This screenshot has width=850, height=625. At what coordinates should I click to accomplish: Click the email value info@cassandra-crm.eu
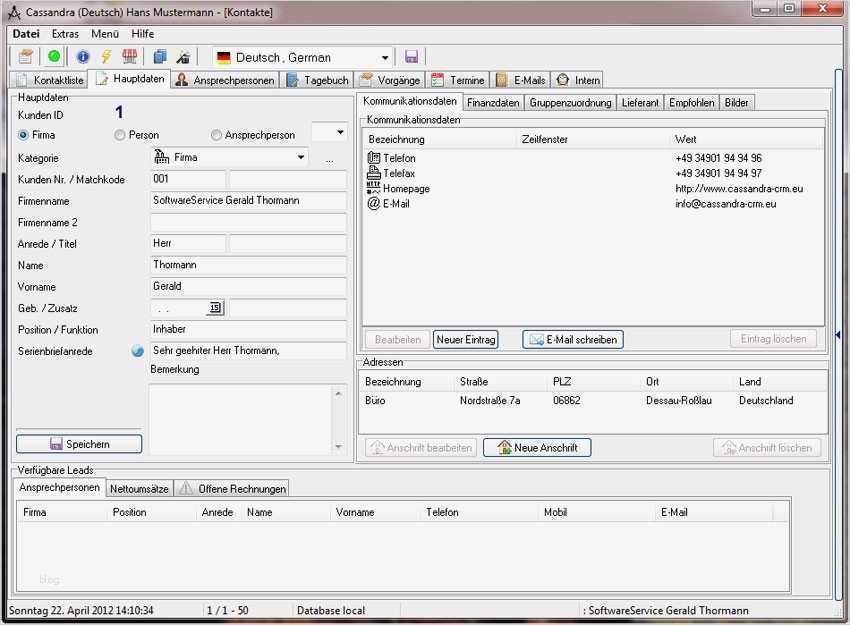pyautogui.click(x=725, y=204)
